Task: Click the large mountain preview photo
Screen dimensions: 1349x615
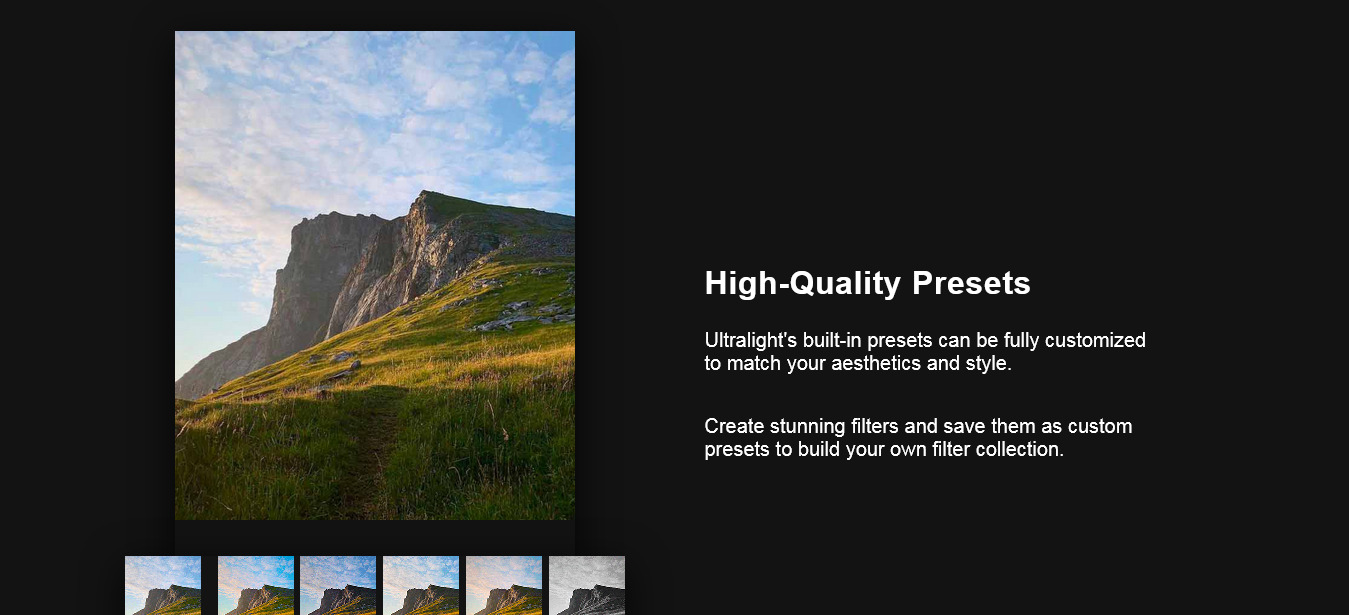Action: coord(375,275)
